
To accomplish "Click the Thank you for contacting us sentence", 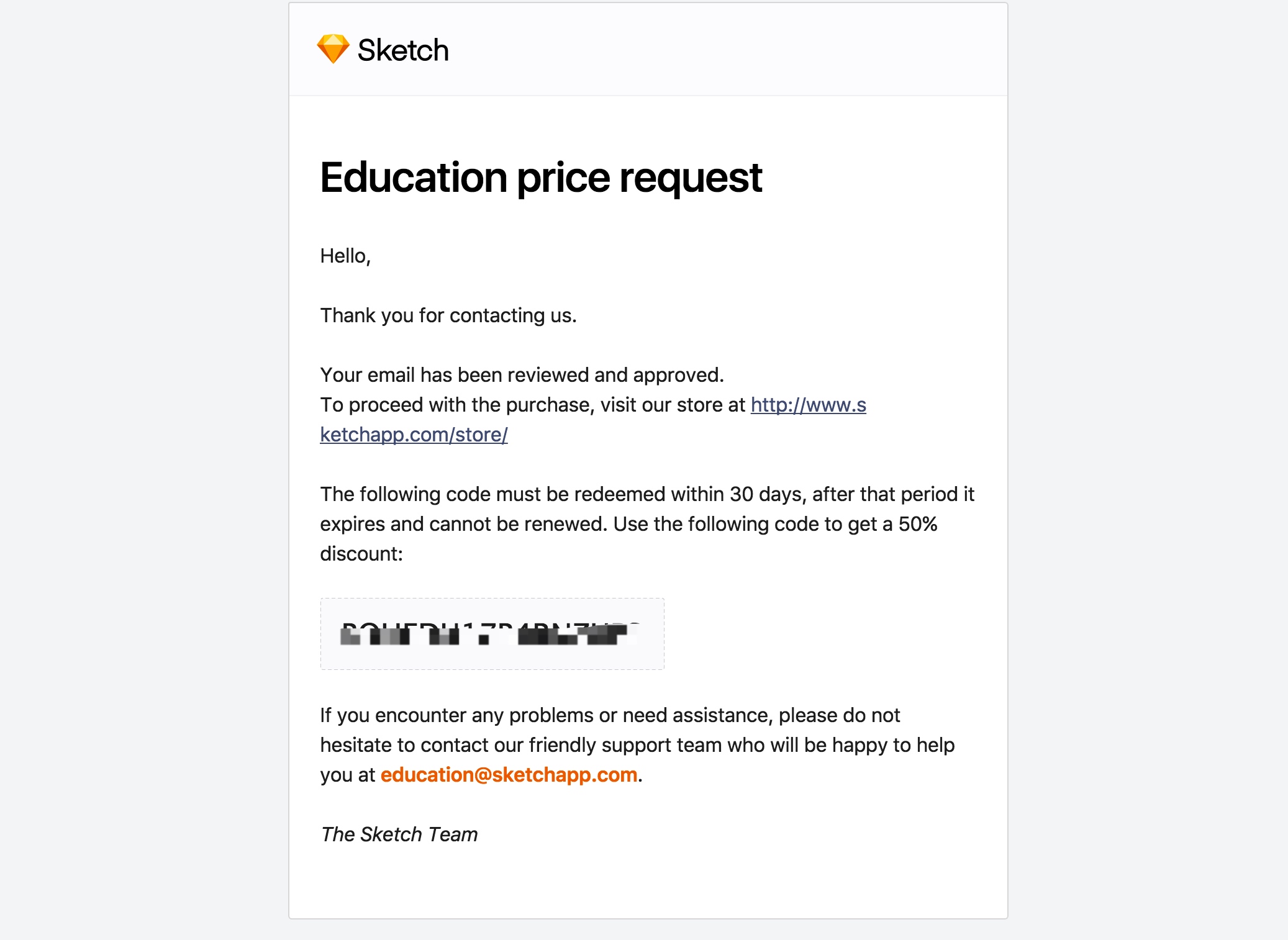I will (x=448, y=315).
